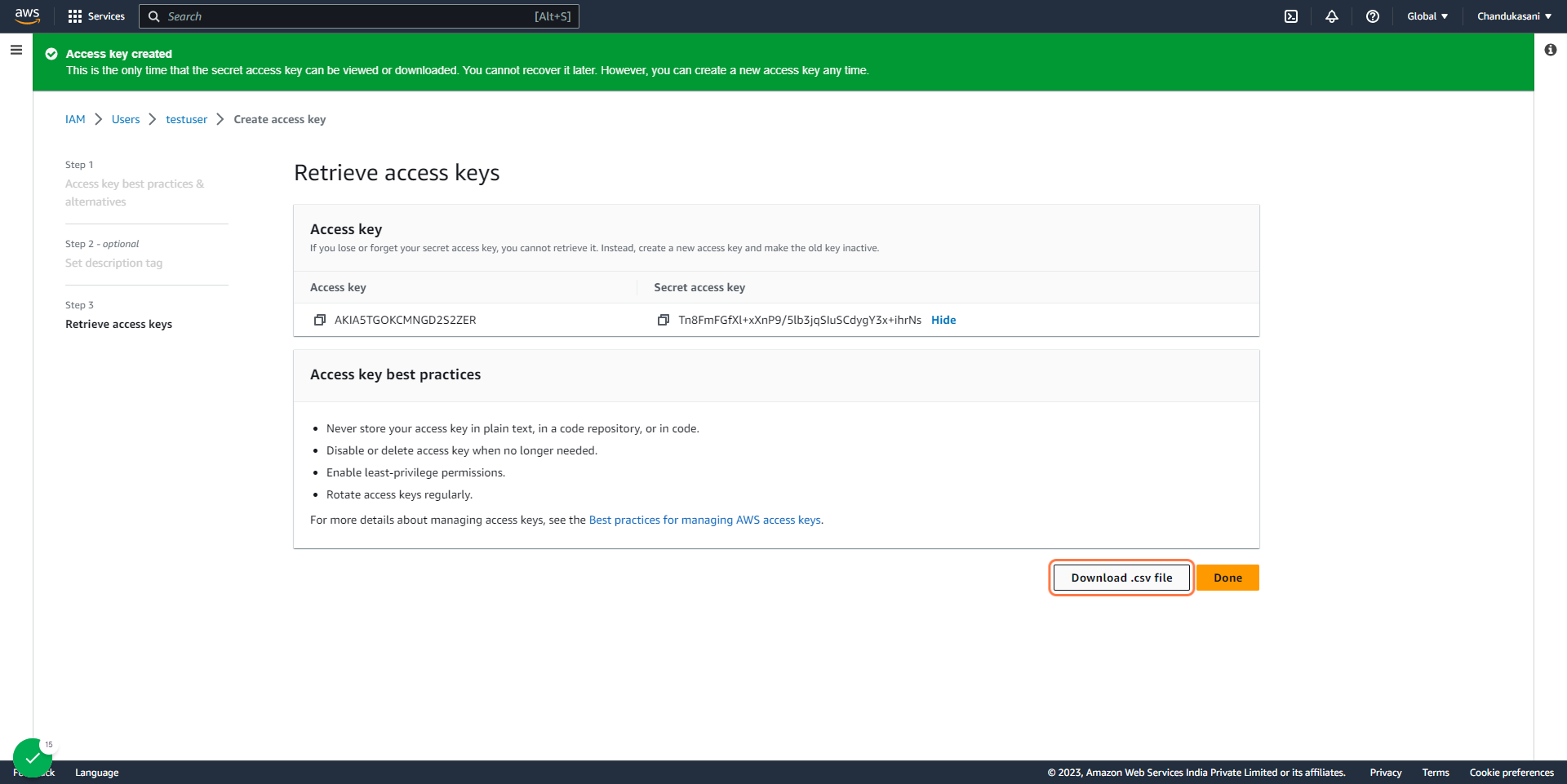Copy the secret access key
The width and height of the screenshot is (1567, 784).
tap(664, 320)
